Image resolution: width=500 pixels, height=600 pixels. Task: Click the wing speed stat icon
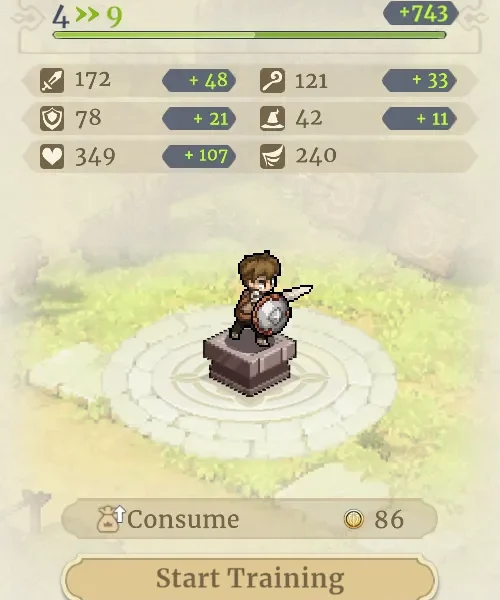click(272, 157)
